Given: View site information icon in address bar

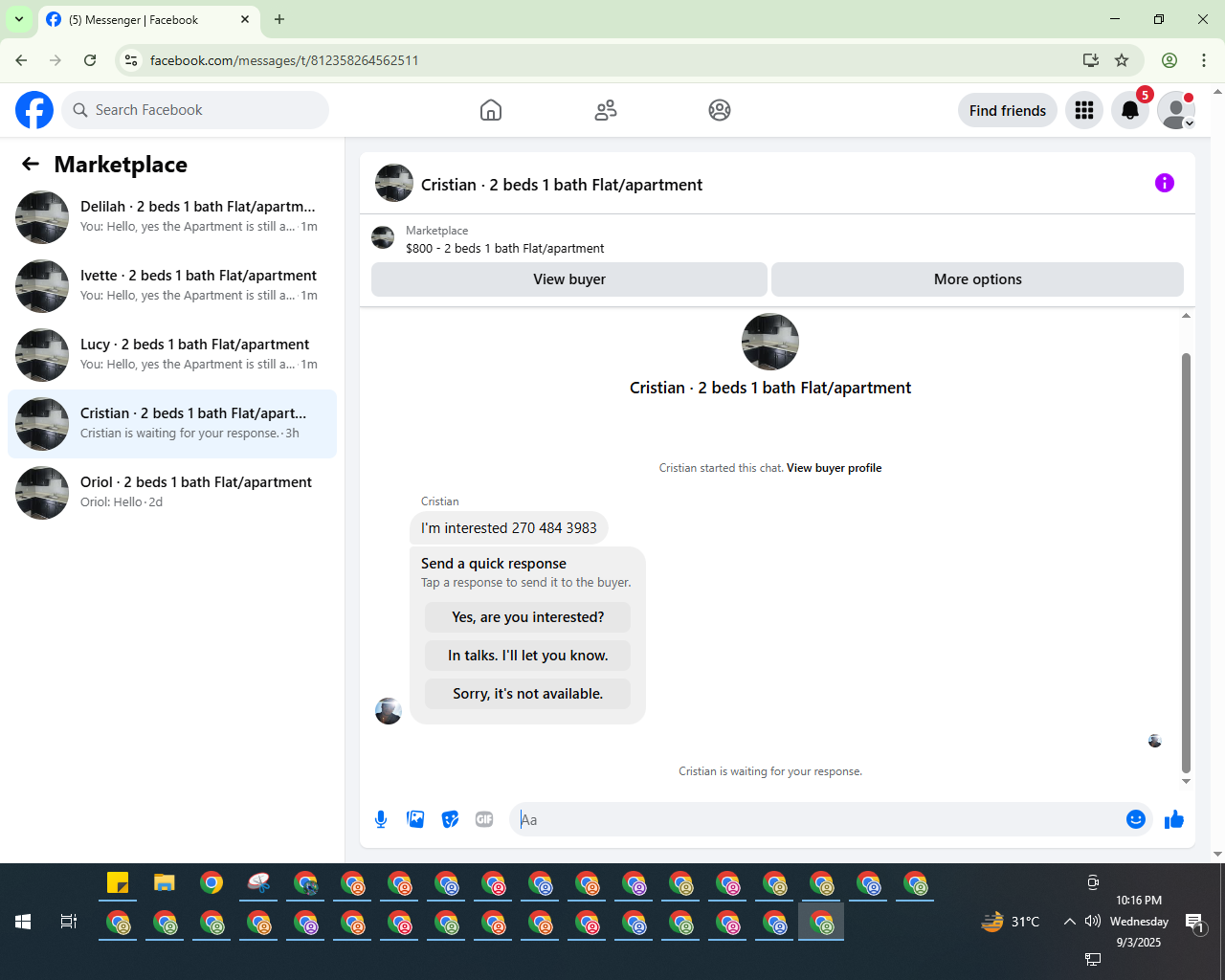Looking at the screenshot, I should 132,60.
